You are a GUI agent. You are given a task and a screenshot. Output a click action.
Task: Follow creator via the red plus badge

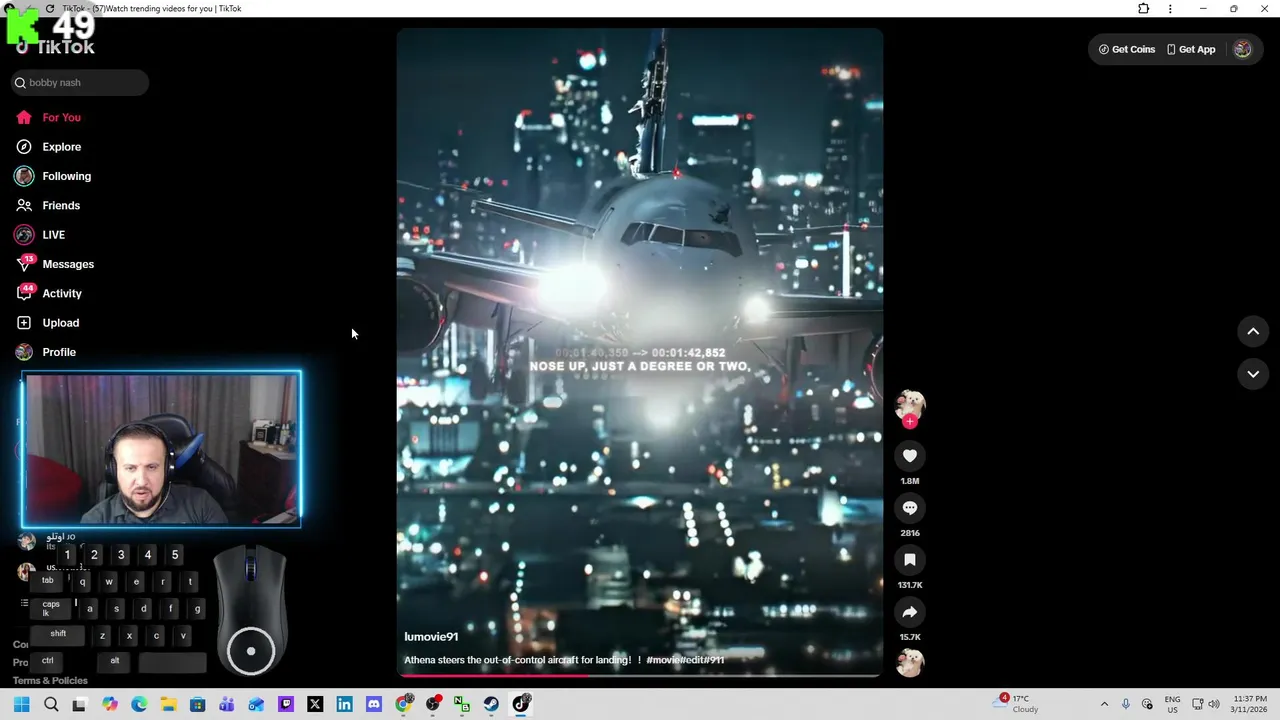click(x=910, y=421)
